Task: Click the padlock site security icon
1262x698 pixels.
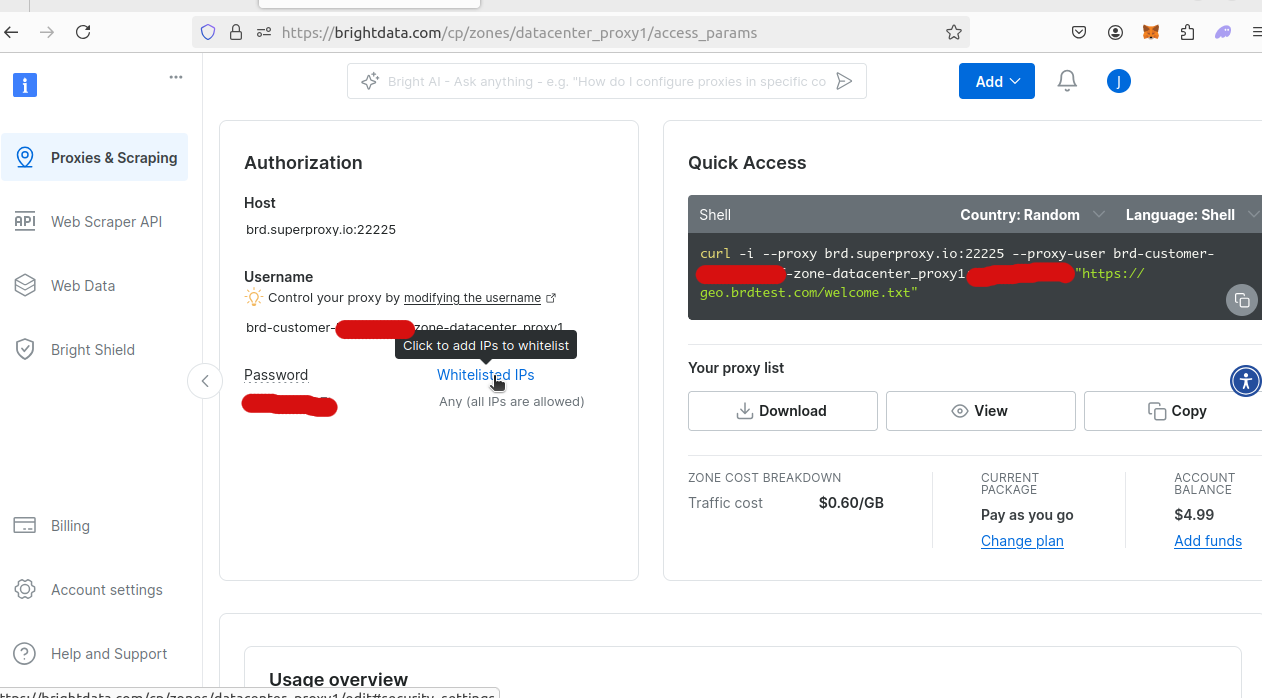Action: click(x=236, y=32)
